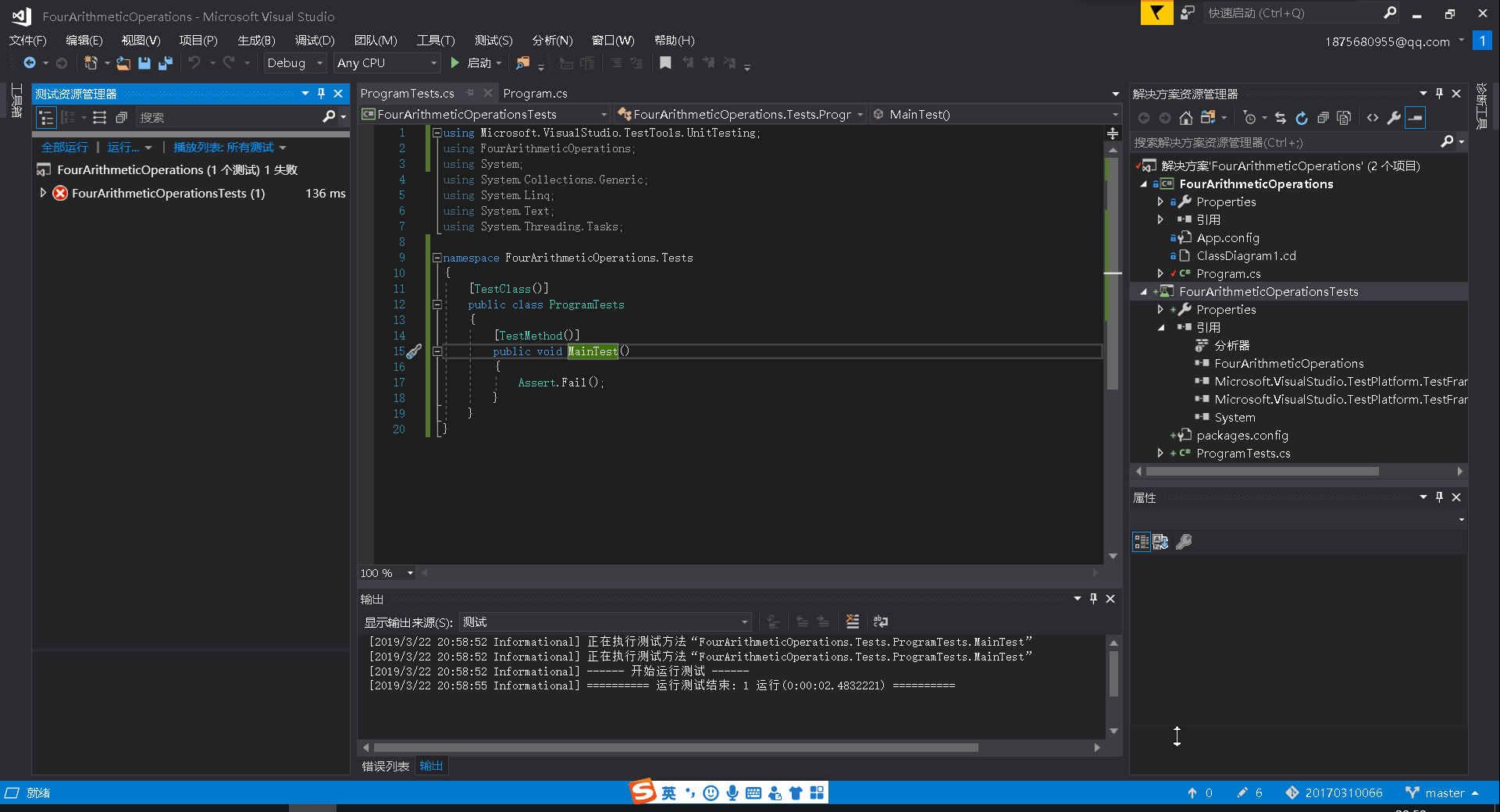Click the 全部运行 link in Test Explorer
The height and width of the screenshot is (812, 1500).
[64, 148]
